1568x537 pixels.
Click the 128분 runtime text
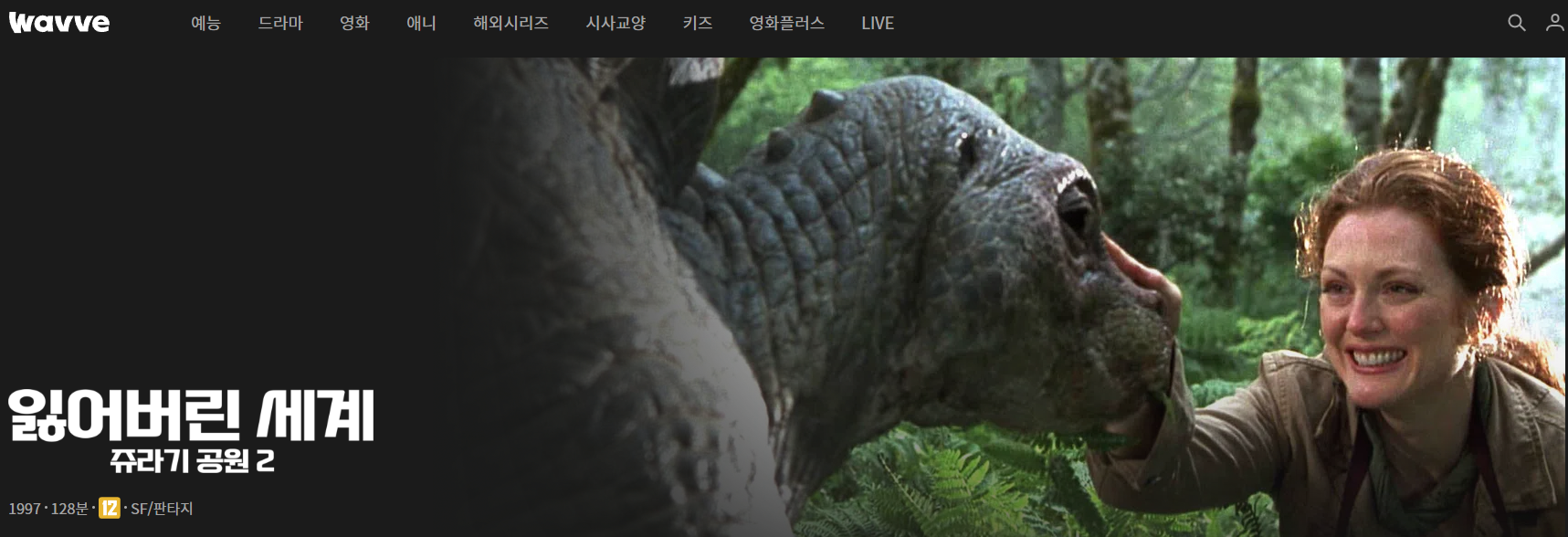pyautogui.click(x=69, y=509)
